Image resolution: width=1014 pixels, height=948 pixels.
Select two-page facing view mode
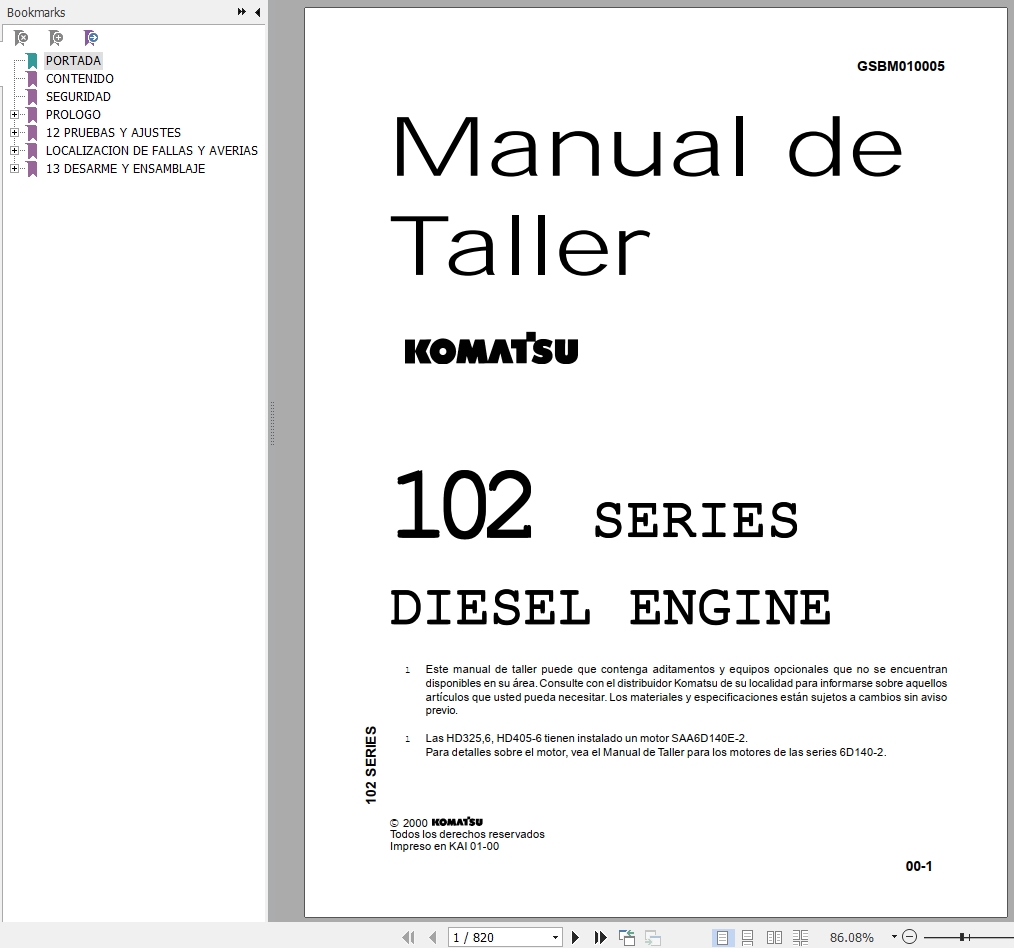coord(774,937)
